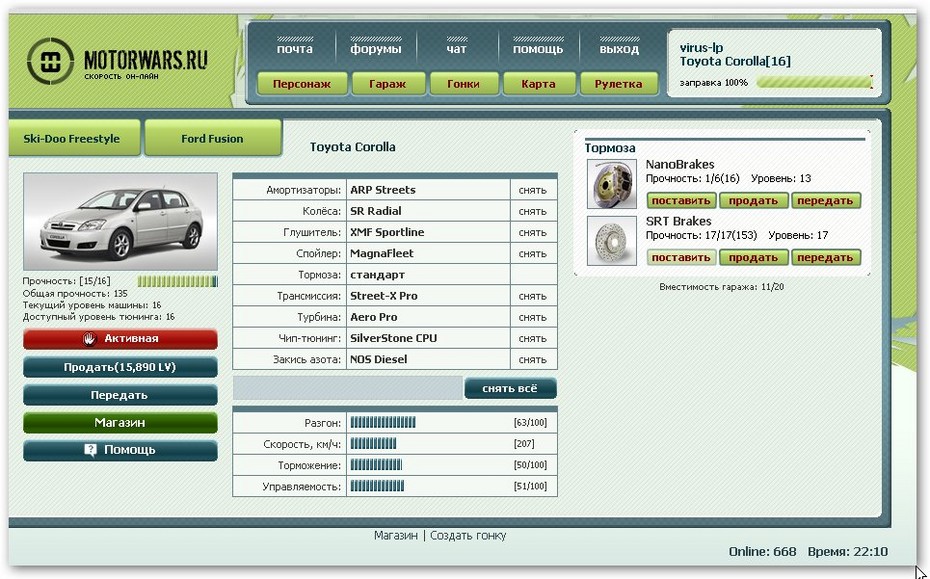The height and width of the screenshot is (579, 930).
Task: Remove the ARP Streets shock absorbers
Action: pos(533,190)
